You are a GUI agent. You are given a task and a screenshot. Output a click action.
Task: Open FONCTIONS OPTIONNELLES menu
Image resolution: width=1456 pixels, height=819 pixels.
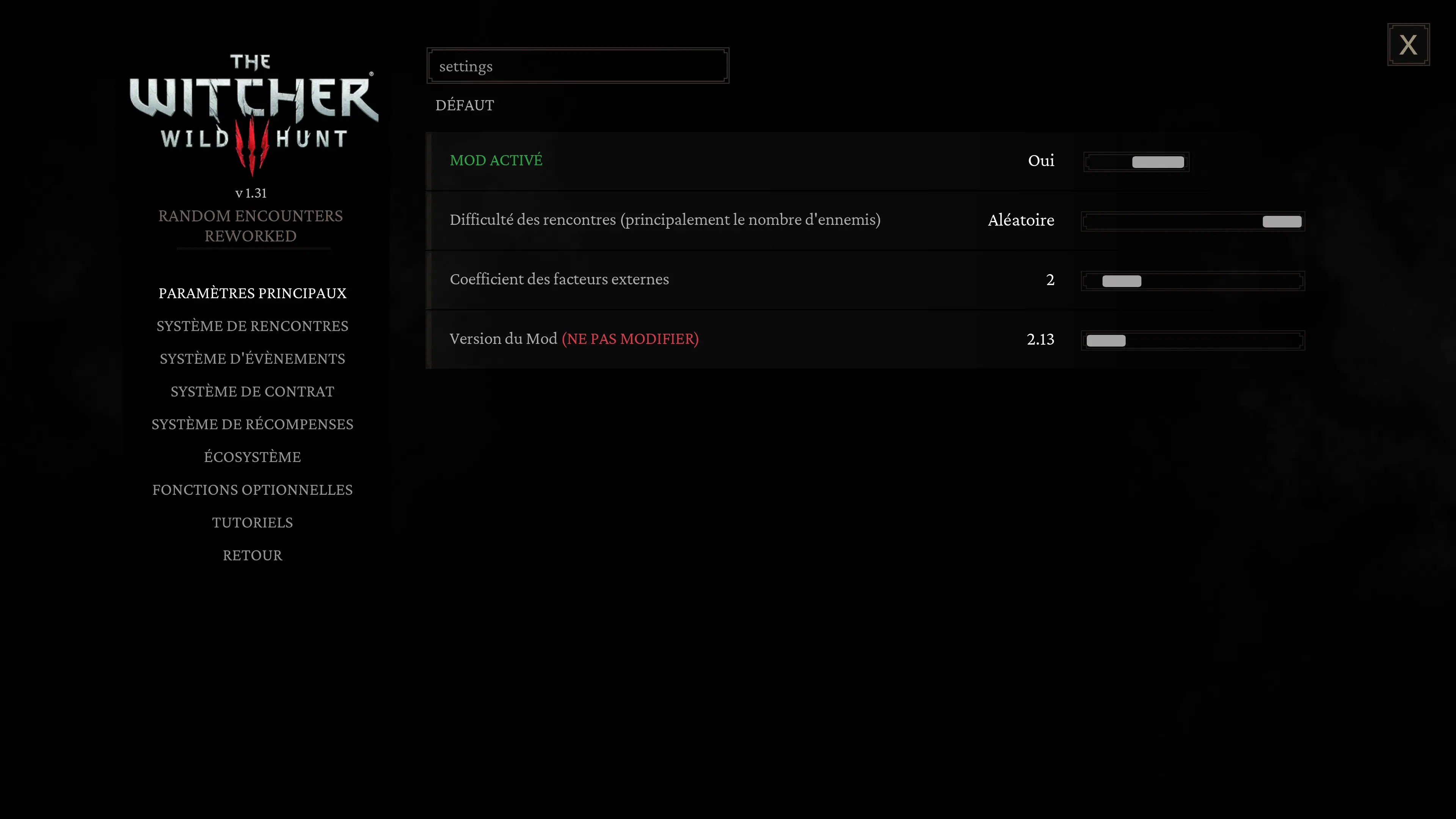(x=252, y=490)
